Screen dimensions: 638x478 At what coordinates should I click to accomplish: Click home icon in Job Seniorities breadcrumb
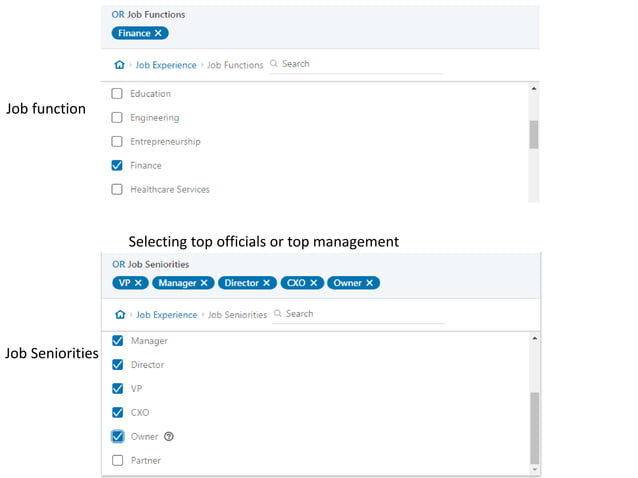[x=120, y=314]
